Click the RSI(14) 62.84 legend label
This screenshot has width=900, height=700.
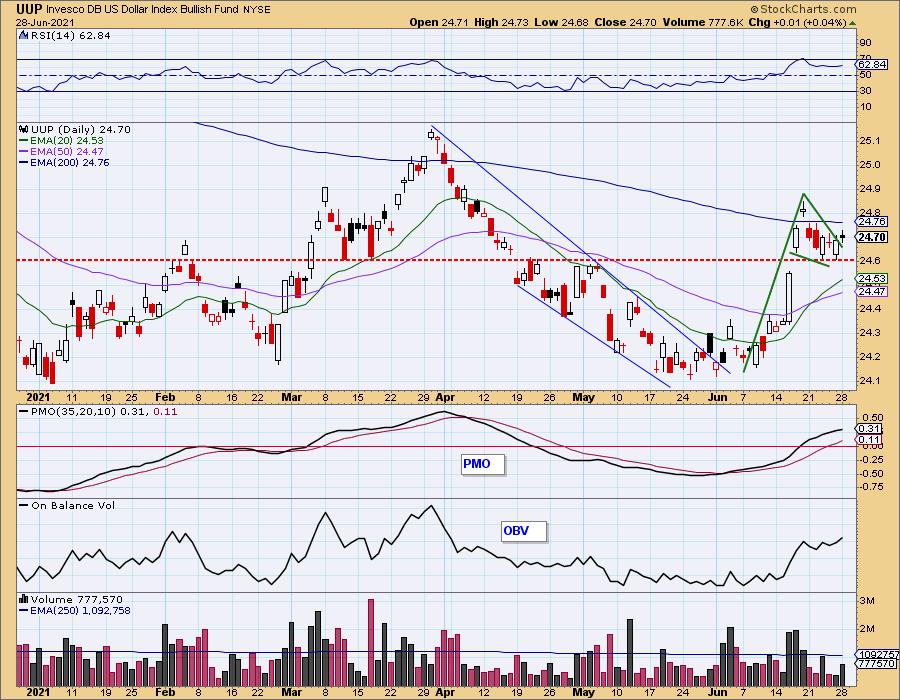70,35
